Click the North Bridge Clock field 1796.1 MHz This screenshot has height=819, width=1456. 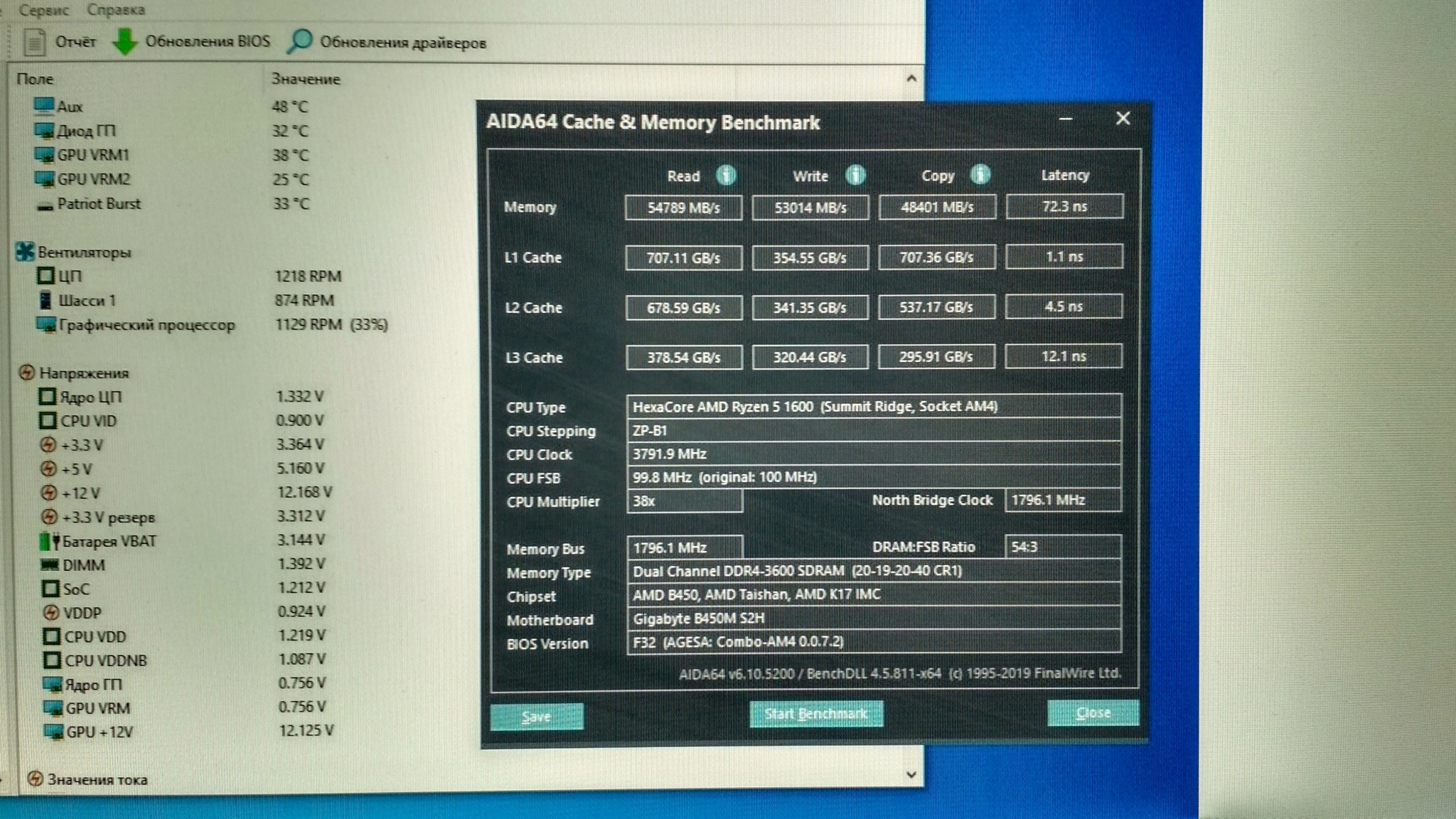click(1064, 500)
